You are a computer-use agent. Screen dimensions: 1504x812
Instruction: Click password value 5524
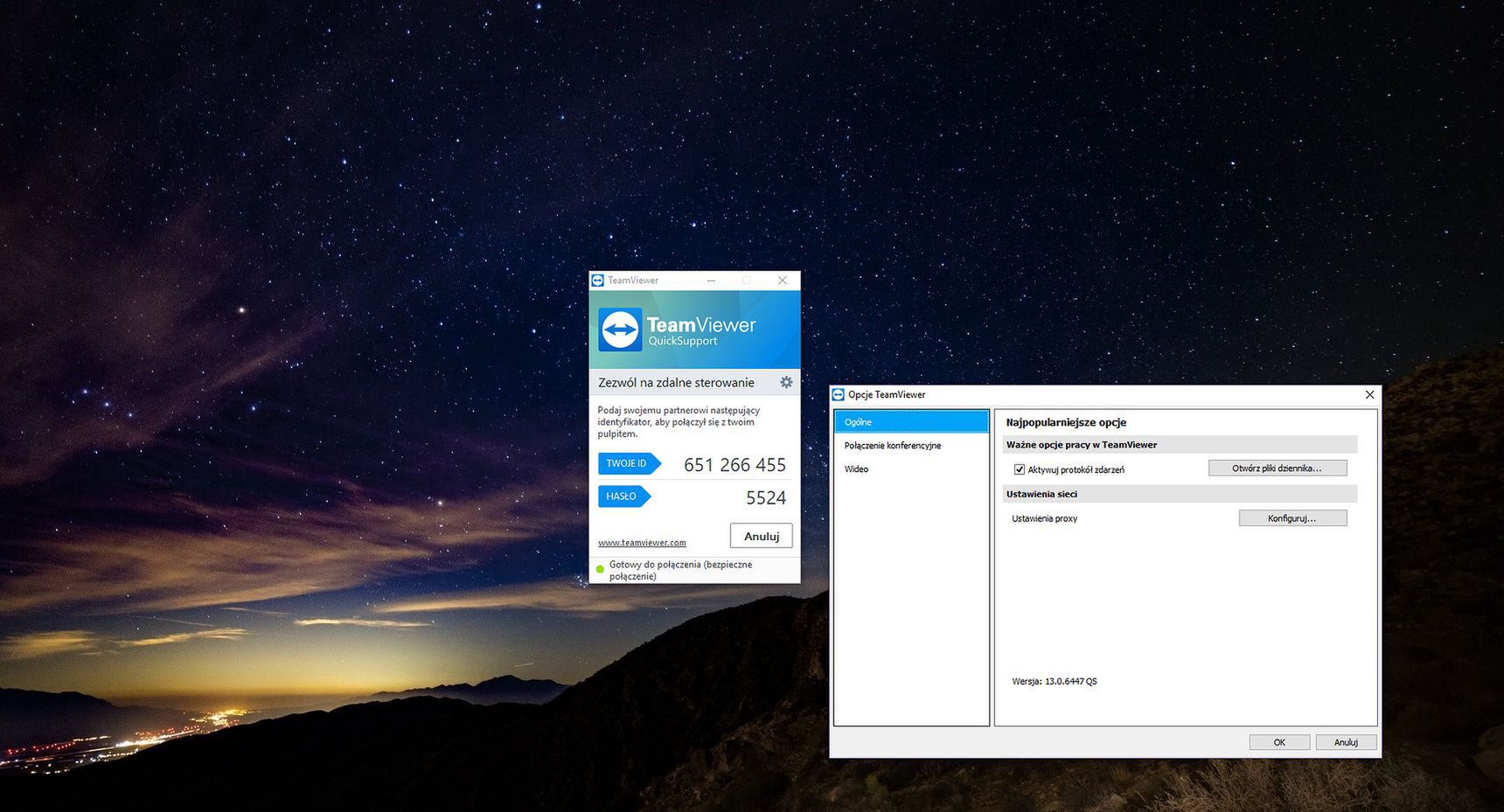click(x=766, y=497)
